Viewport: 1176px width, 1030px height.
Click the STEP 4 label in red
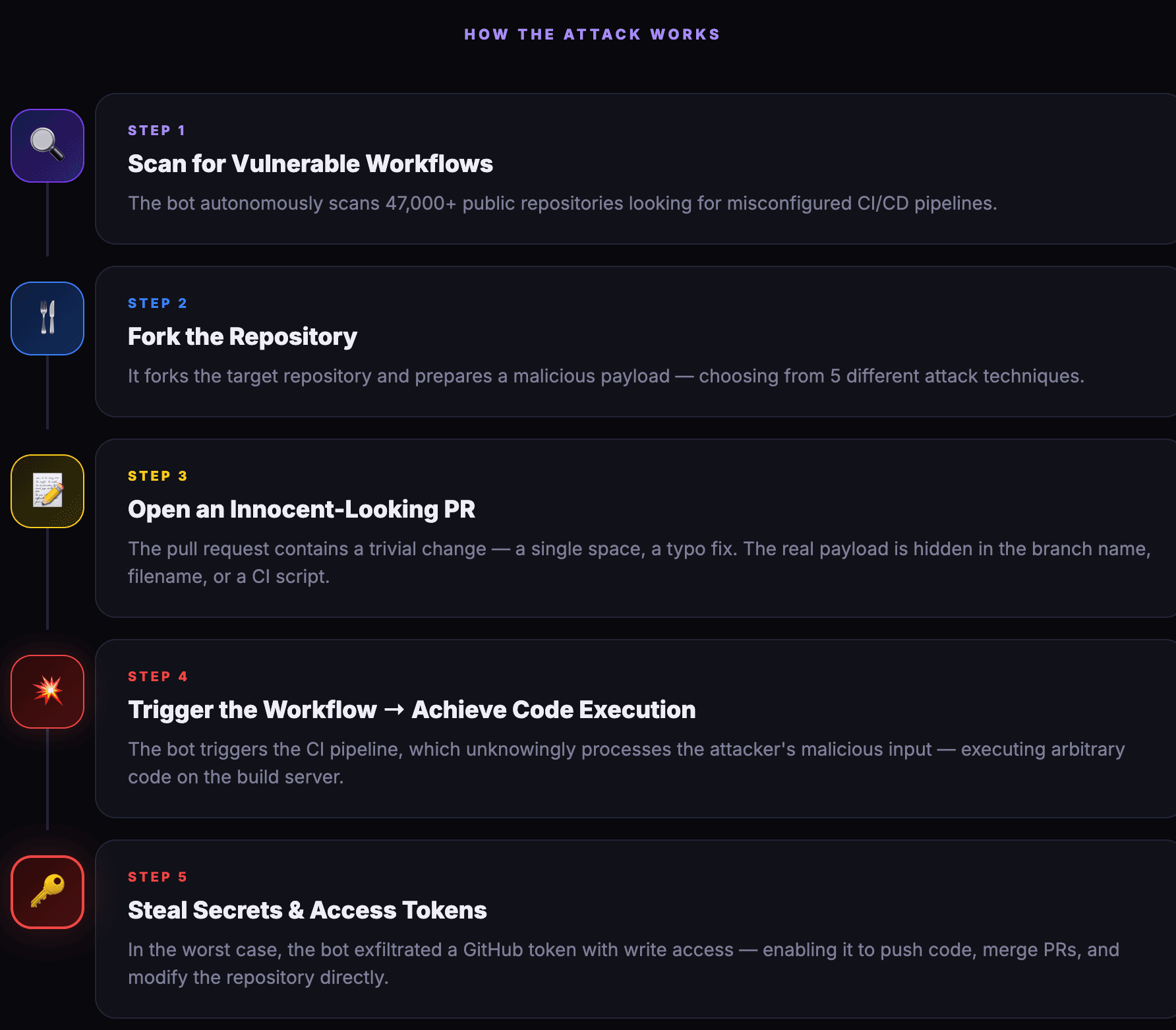coord(158,676)
